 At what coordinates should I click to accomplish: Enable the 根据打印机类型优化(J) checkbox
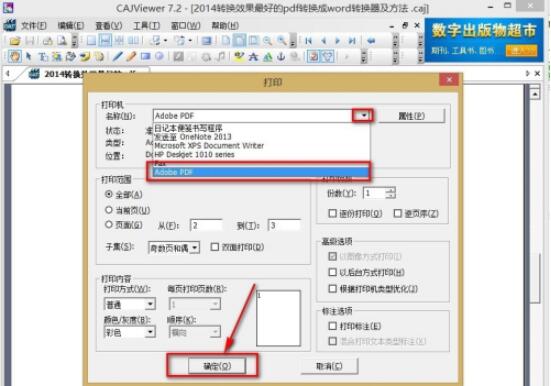pos(332,289)
